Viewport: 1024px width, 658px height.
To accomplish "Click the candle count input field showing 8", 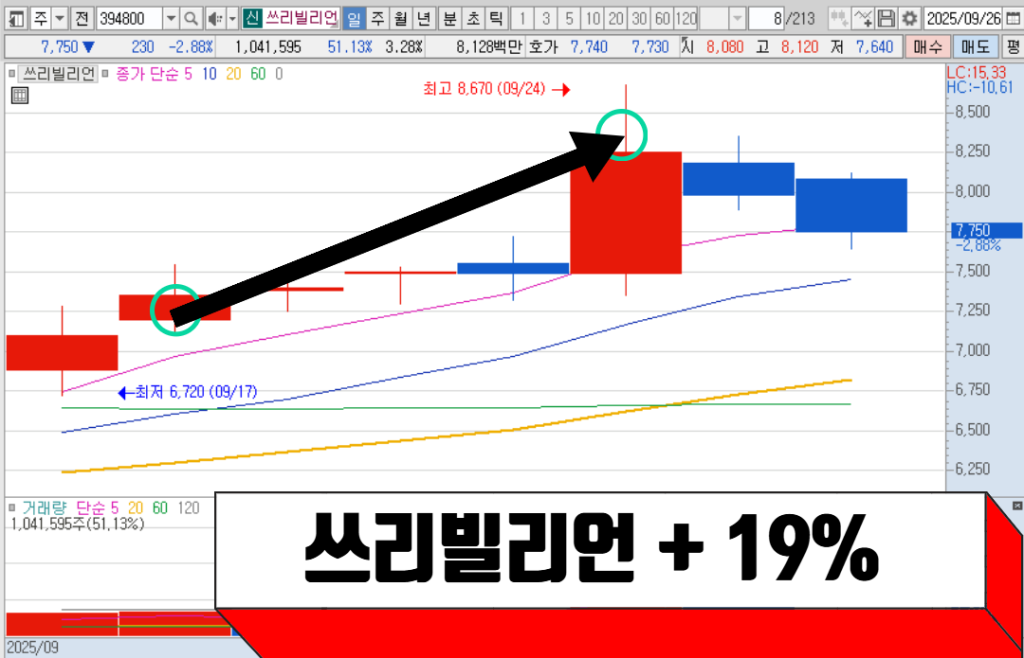I will [x=779, y=19].
